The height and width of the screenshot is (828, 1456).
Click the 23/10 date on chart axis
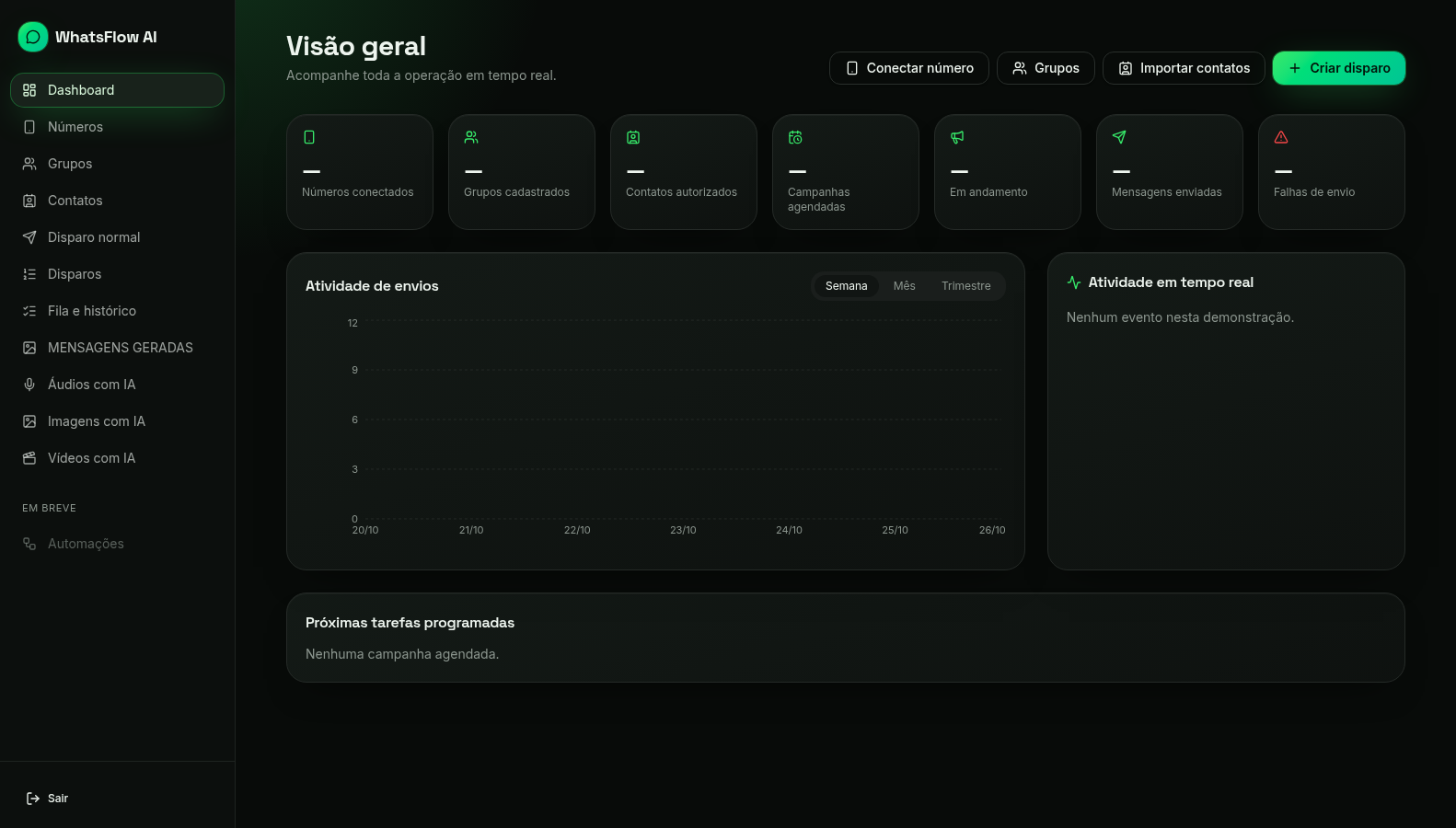(683, 530)
